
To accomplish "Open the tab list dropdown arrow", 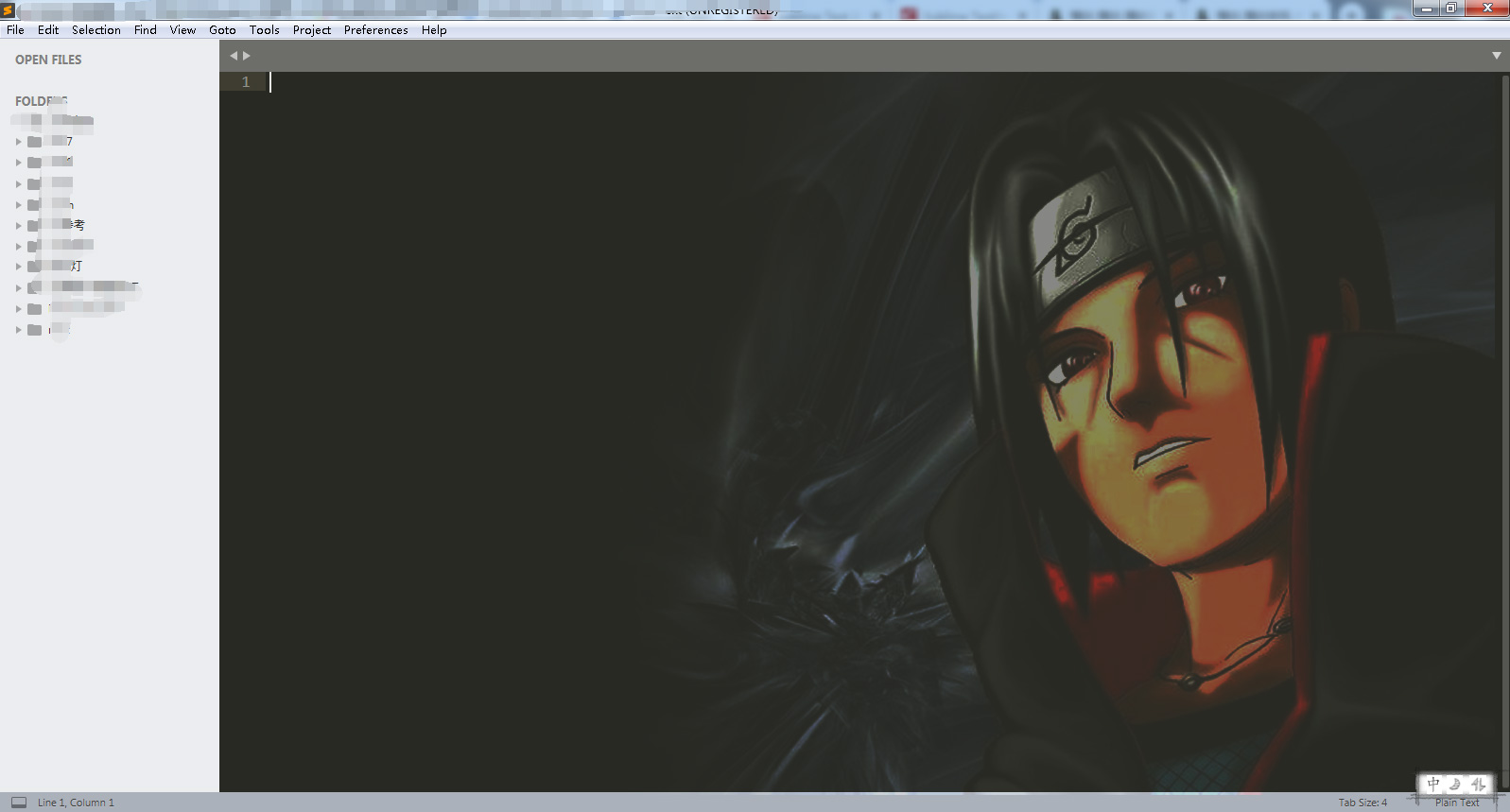I will pos(1497,56).
